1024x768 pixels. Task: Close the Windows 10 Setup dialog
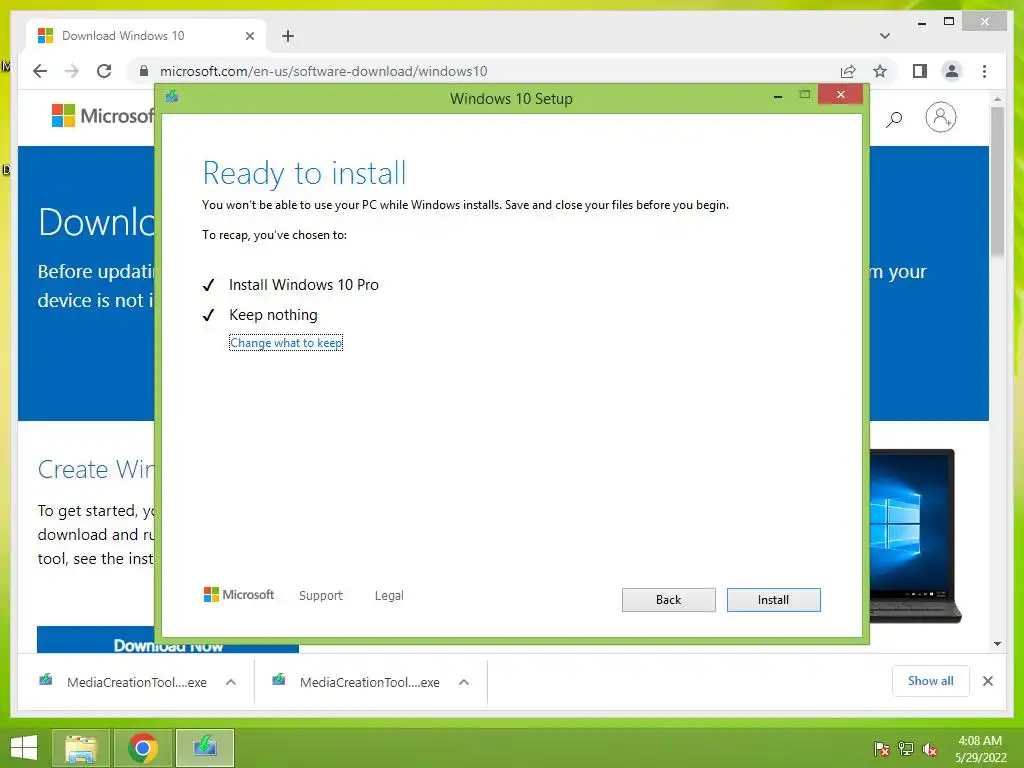click(840, 95)
